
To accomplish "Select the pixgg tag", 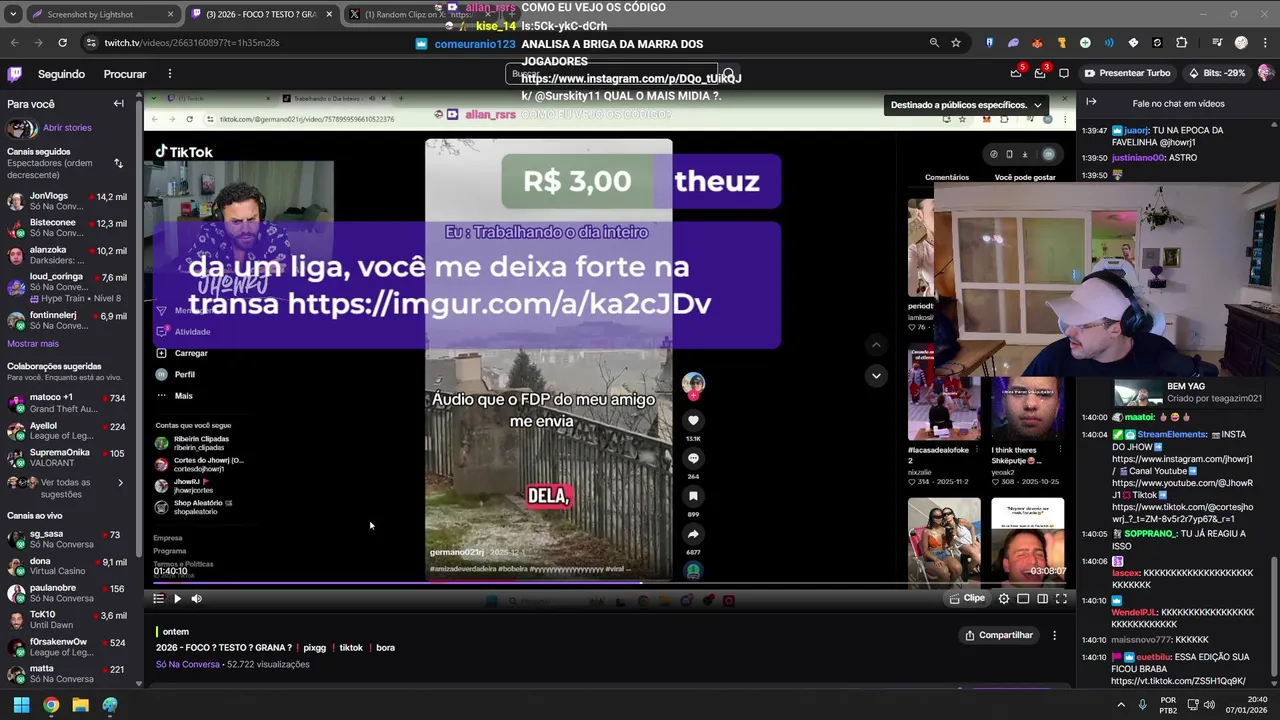I will click(314, 648).
